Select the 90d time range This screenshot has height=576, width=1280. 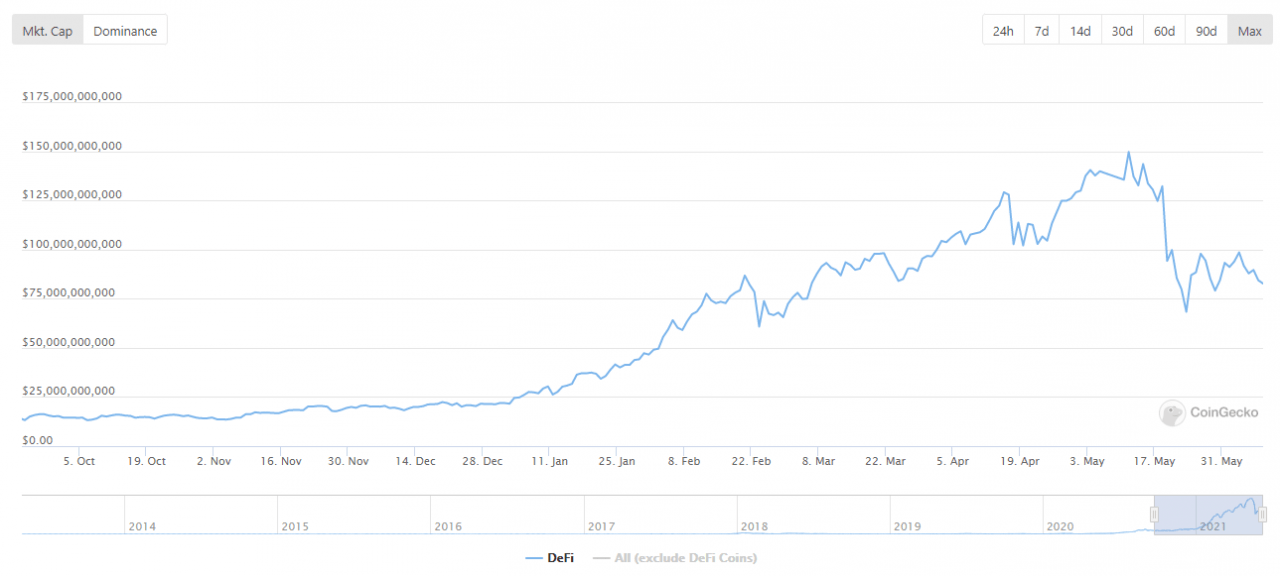pyautogui.click(x=1206, y=31)
